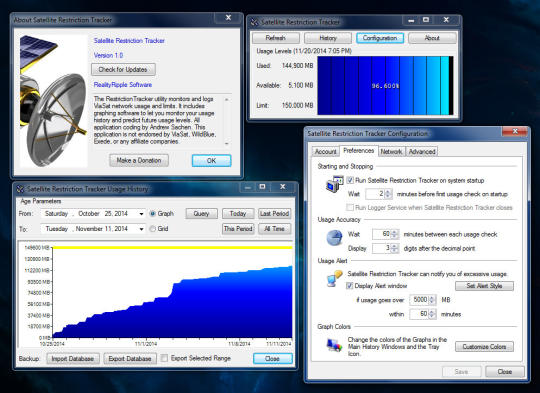
Task: Click the About button in main window
Action: pyautogui.click(x=432, y=38)
